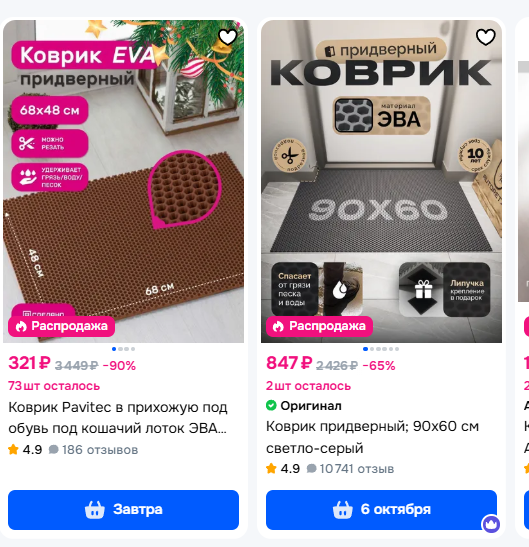Viewport: 529px width, 547px height.
Task: Open gray 90x60 doormat product image
Action: point(381,181)
